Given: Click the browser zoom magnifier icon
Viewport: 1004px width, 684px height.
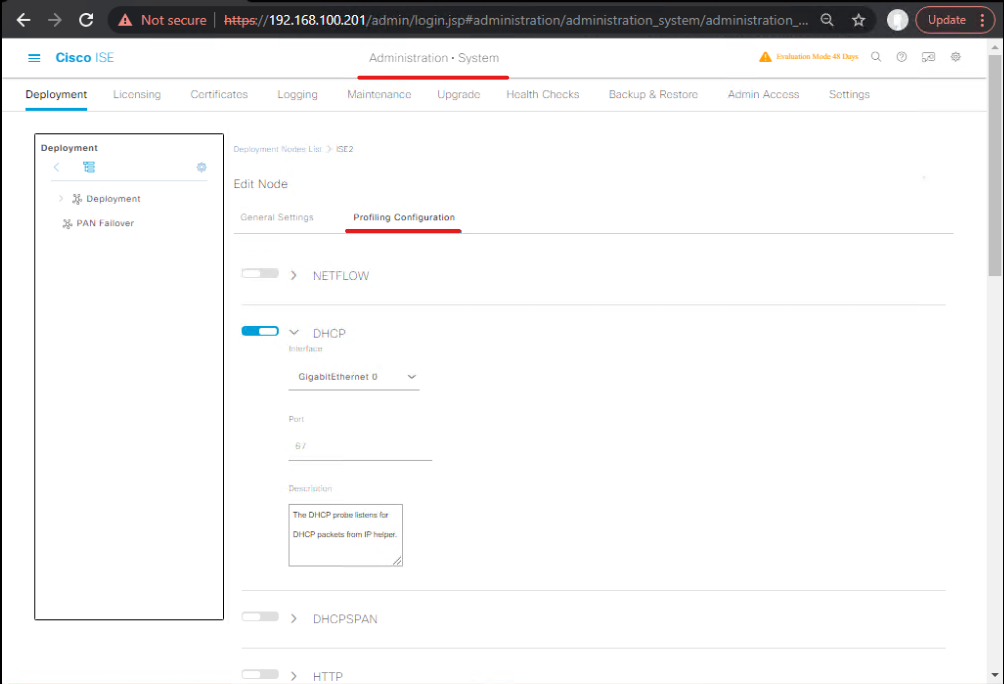Looking at the screenshot, I should click(827, 20).
